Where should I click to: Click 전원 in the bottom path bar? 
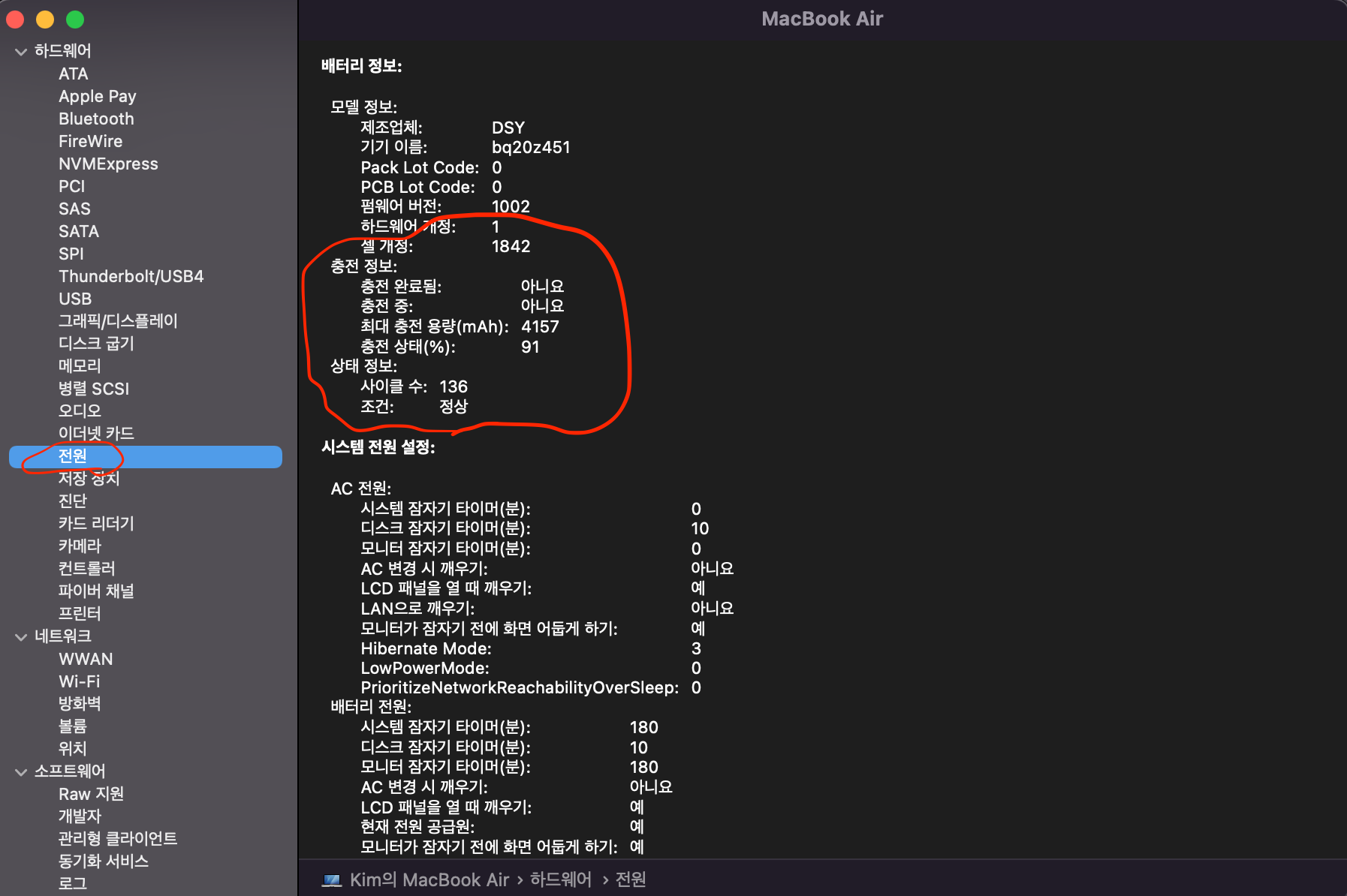[631, 879]
